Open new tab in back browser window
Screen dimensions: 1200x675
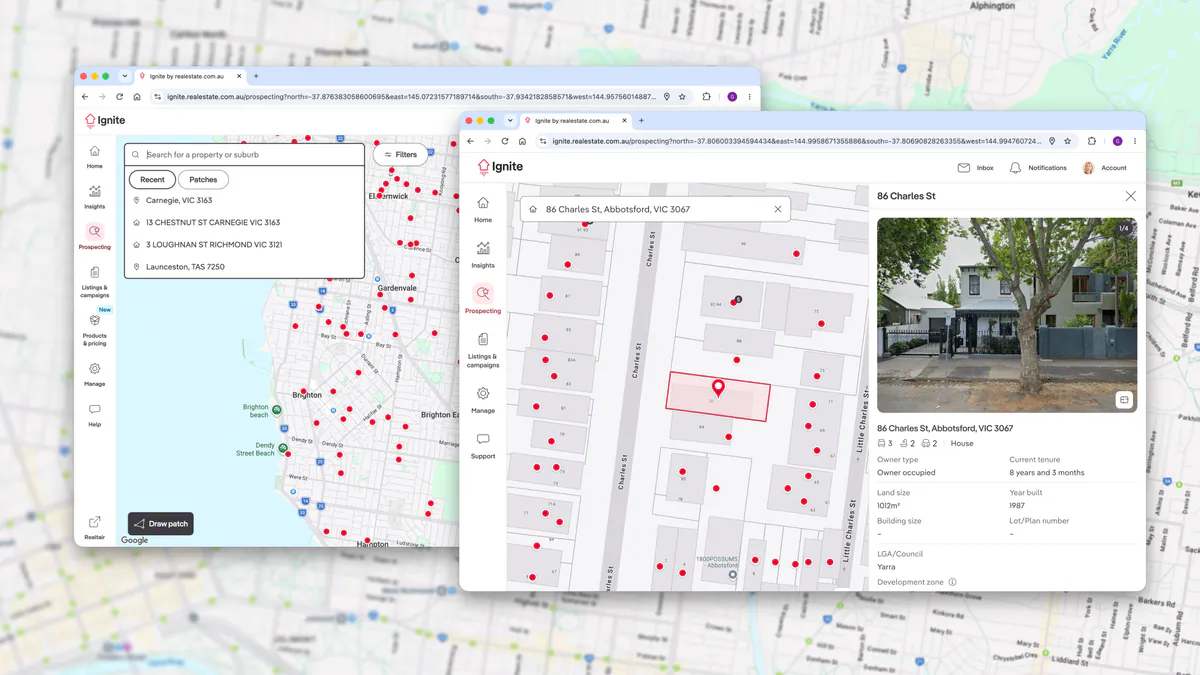coord(256,76)
